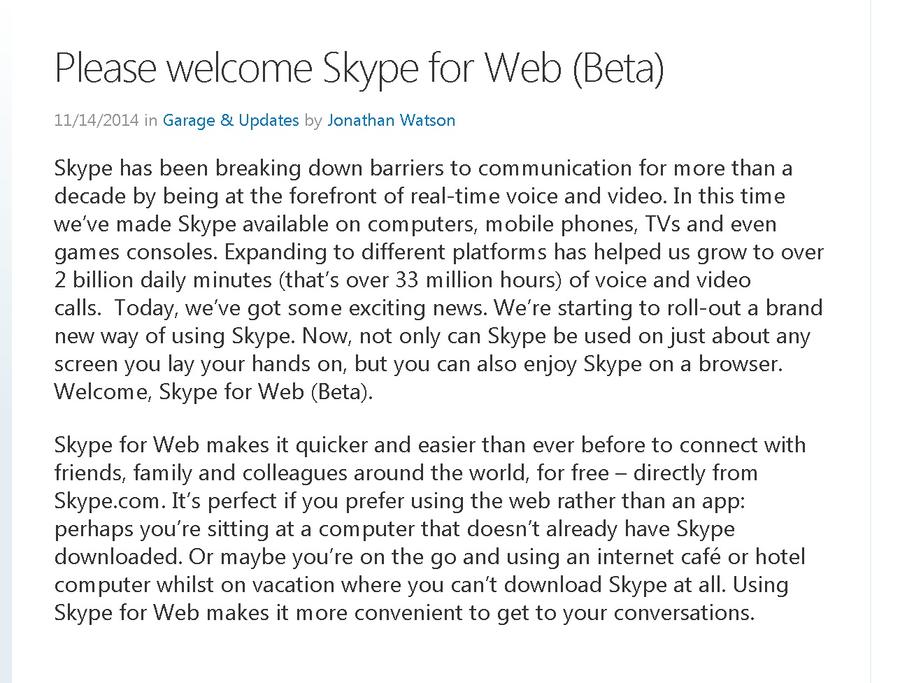Click the 11/14/2014 publication date
Viewport: 900px width, 683px height.
click(x=96, y=121)
